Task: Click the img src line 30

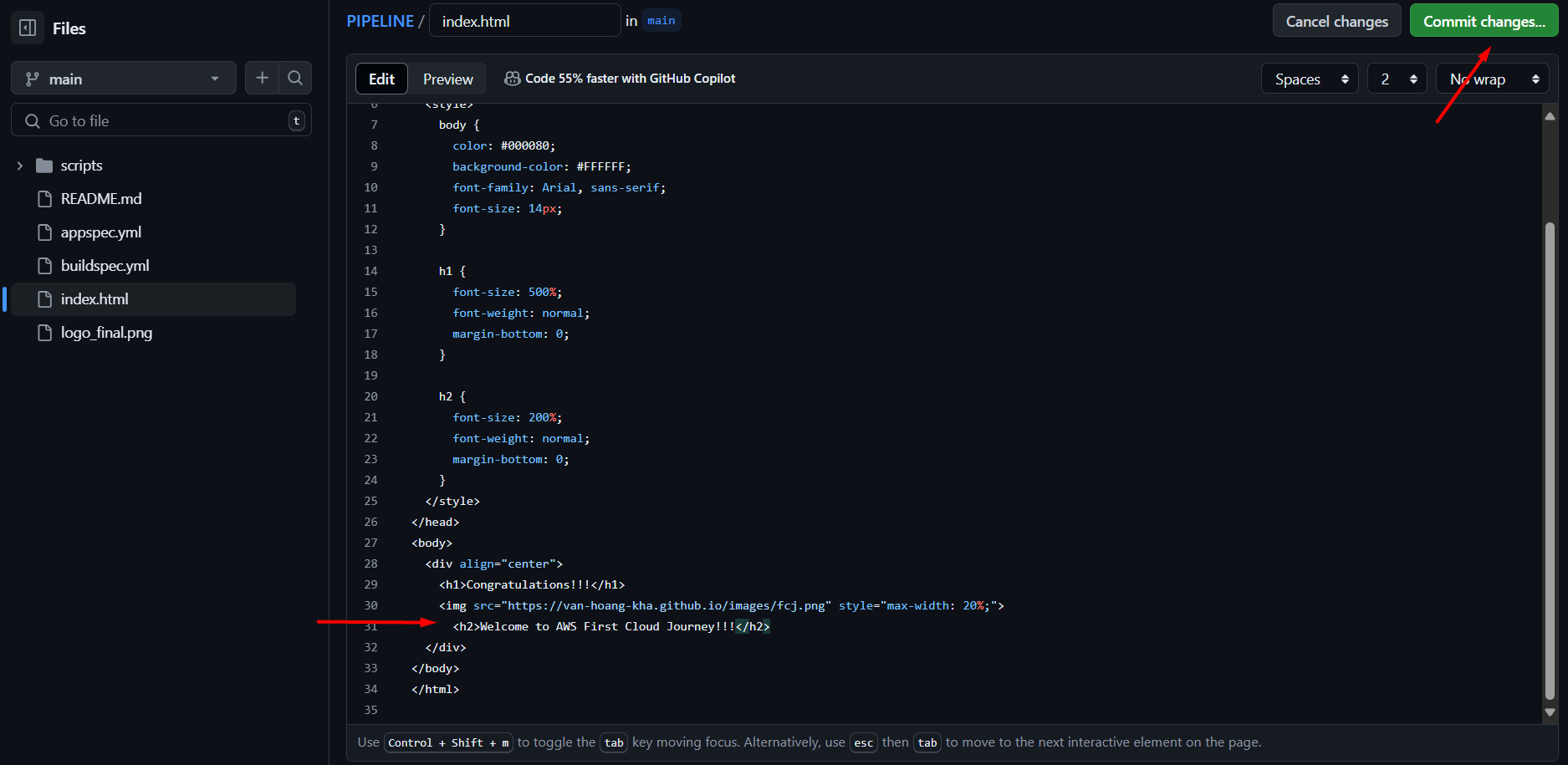Action: coord(722,605)
